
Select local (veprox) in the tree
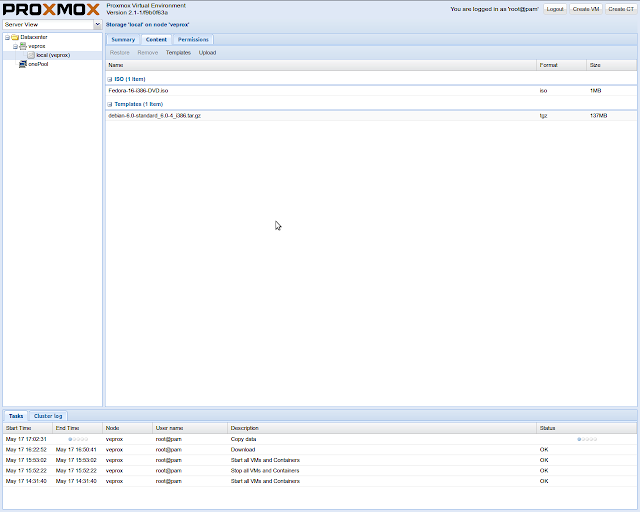53,55
